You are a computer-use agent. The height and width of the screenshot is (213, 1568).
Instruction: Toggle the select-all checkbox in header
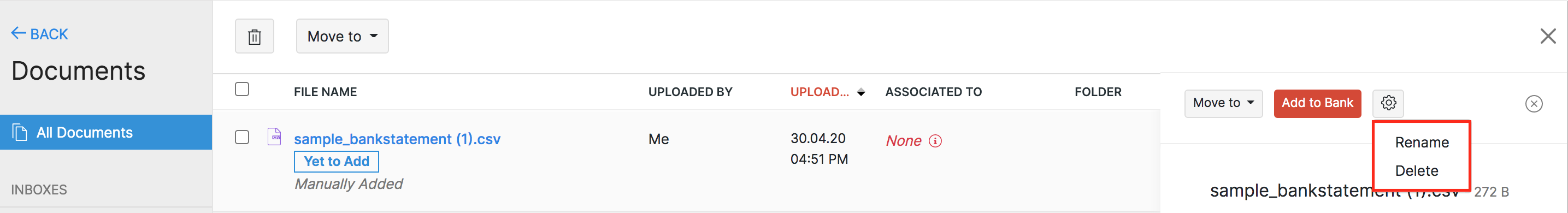(242, 90)
